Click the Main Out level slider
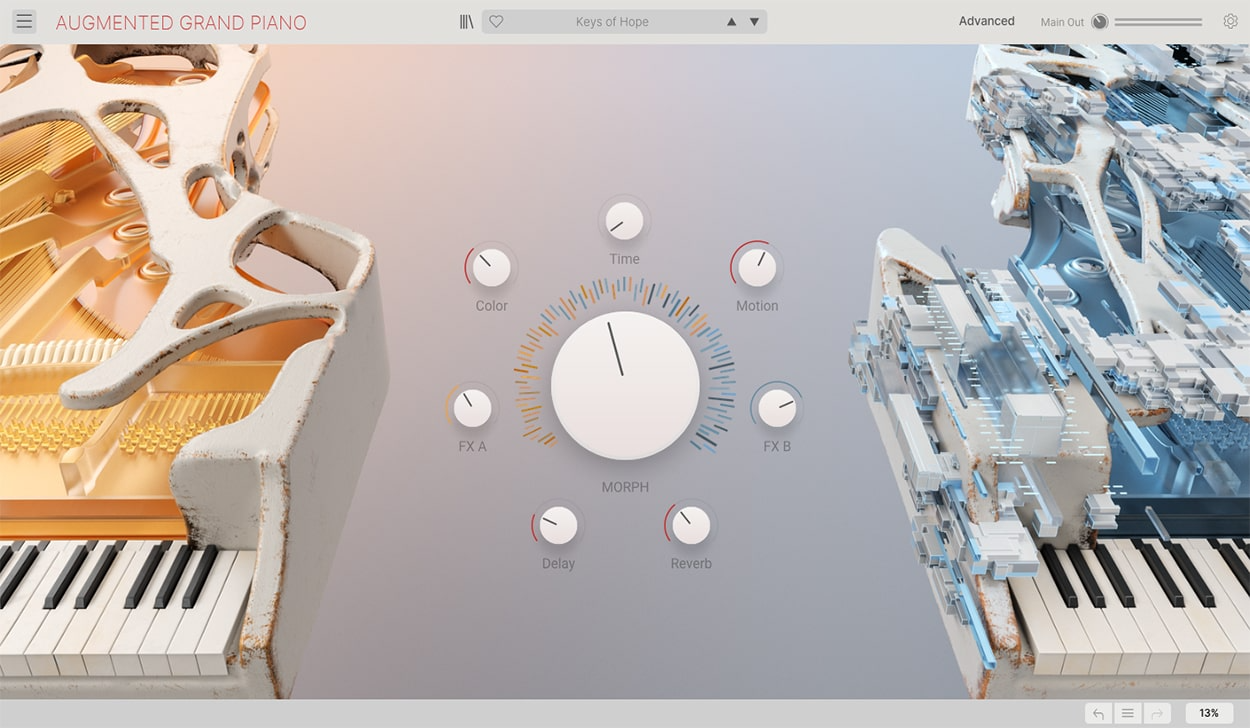 coord(1158,22)
